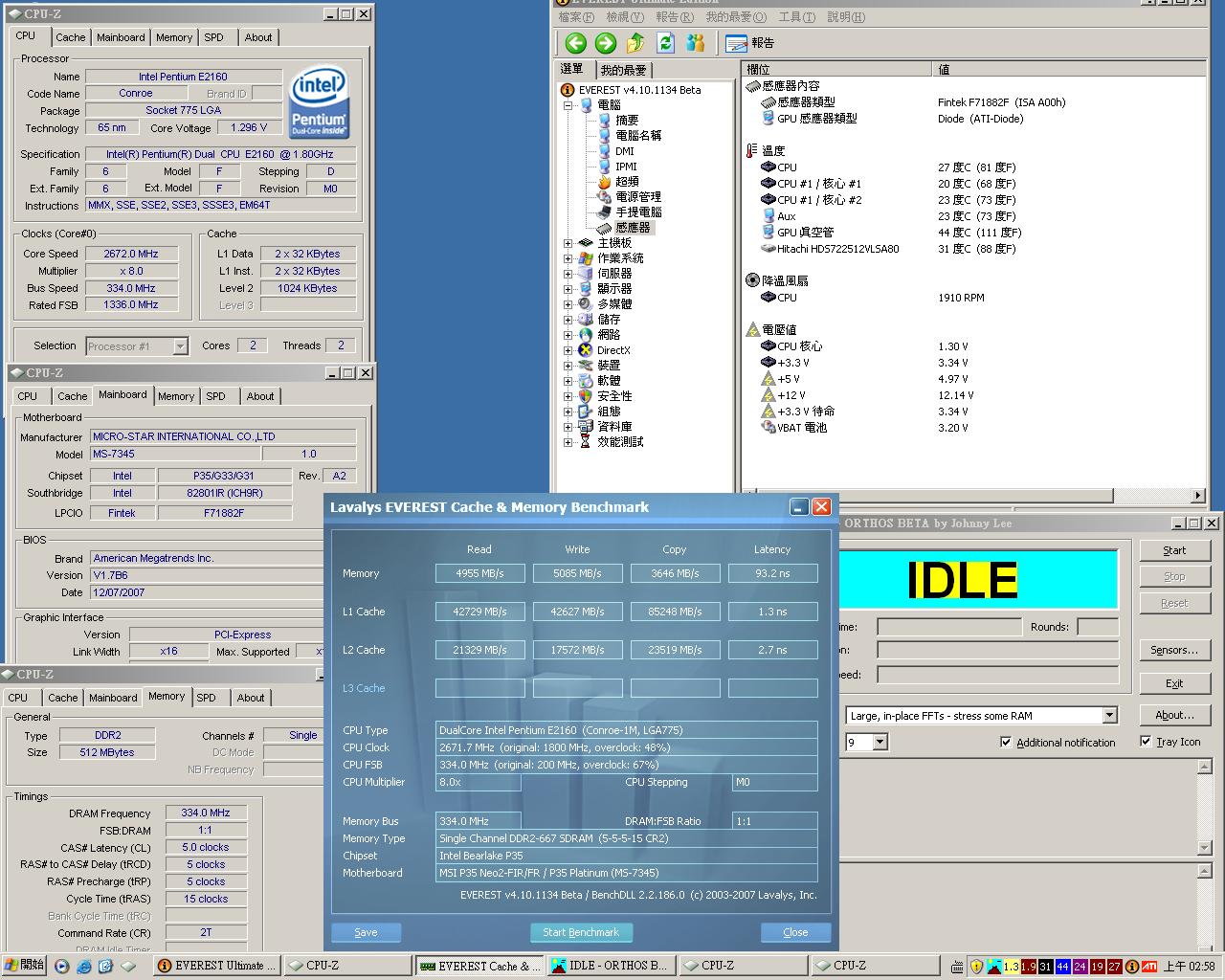Open Internet Explorer from quick launch
This screenshot has height=980, width=1225.
pyautogui.click(x=84, y=967)
